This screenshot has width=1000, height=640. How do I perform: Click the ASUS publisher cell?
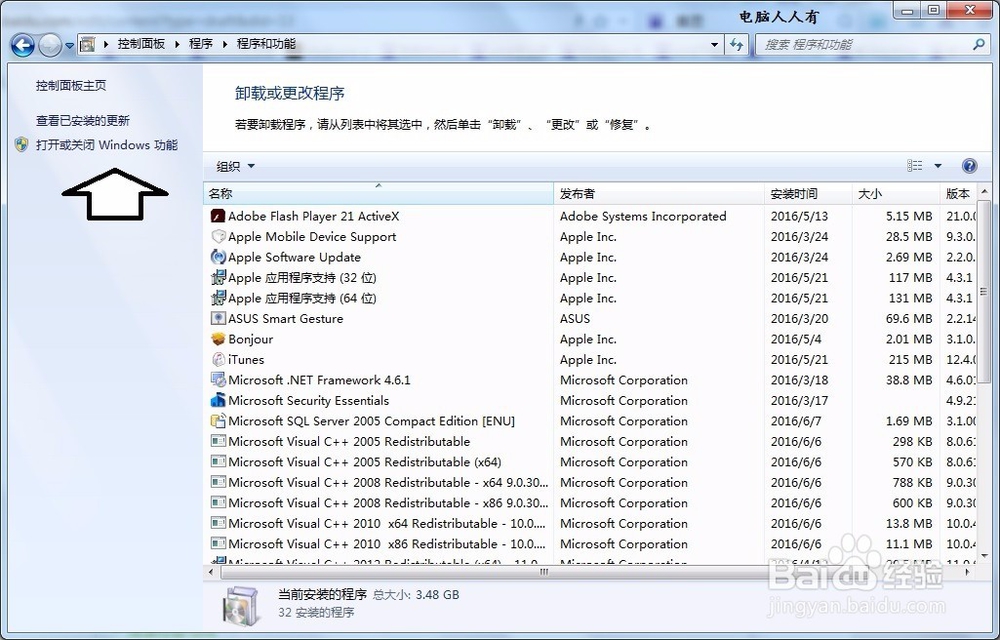pos(575,318)
